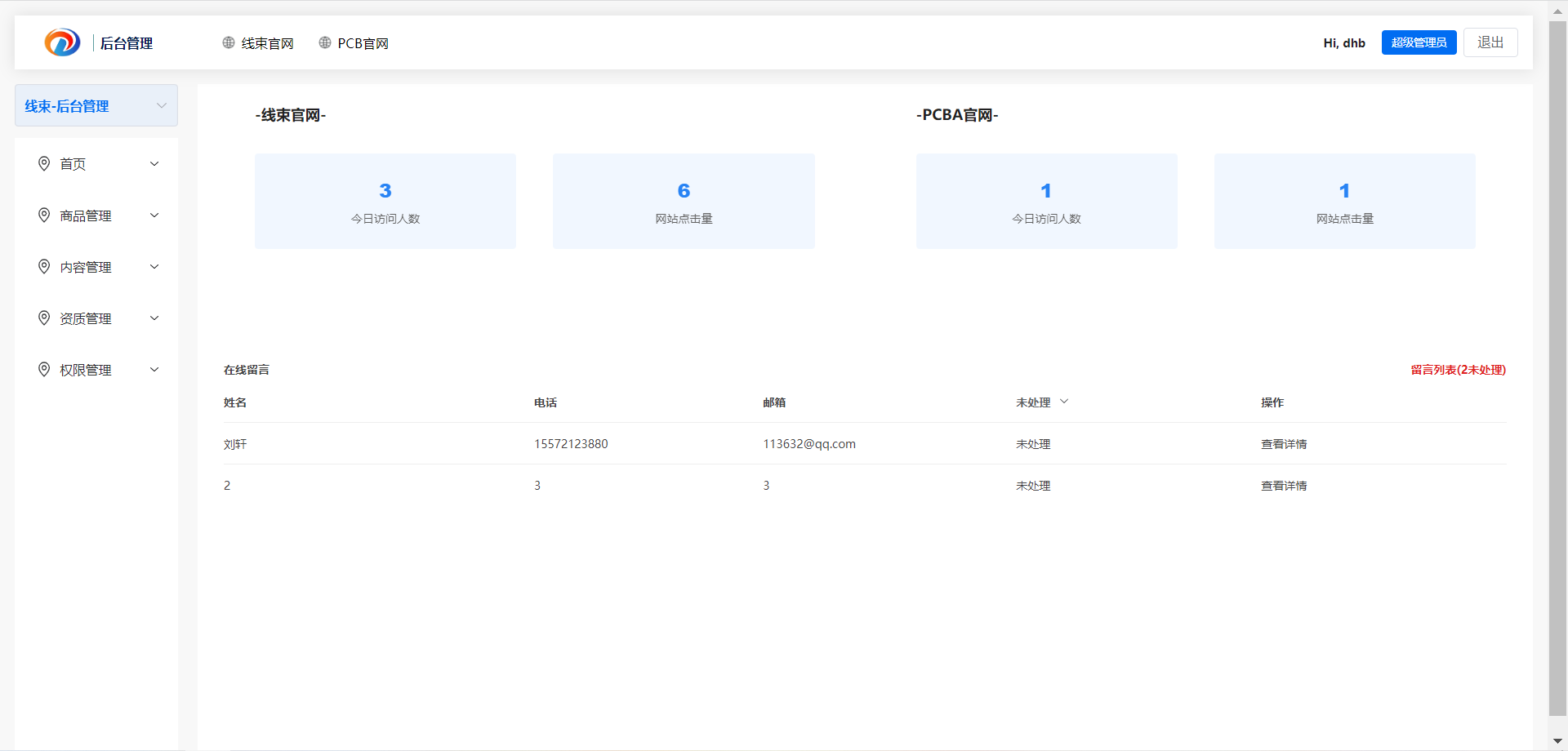1568x751 pixels.
Task: Click the -PCBA官网- section heading
Action: coord(957,115)
